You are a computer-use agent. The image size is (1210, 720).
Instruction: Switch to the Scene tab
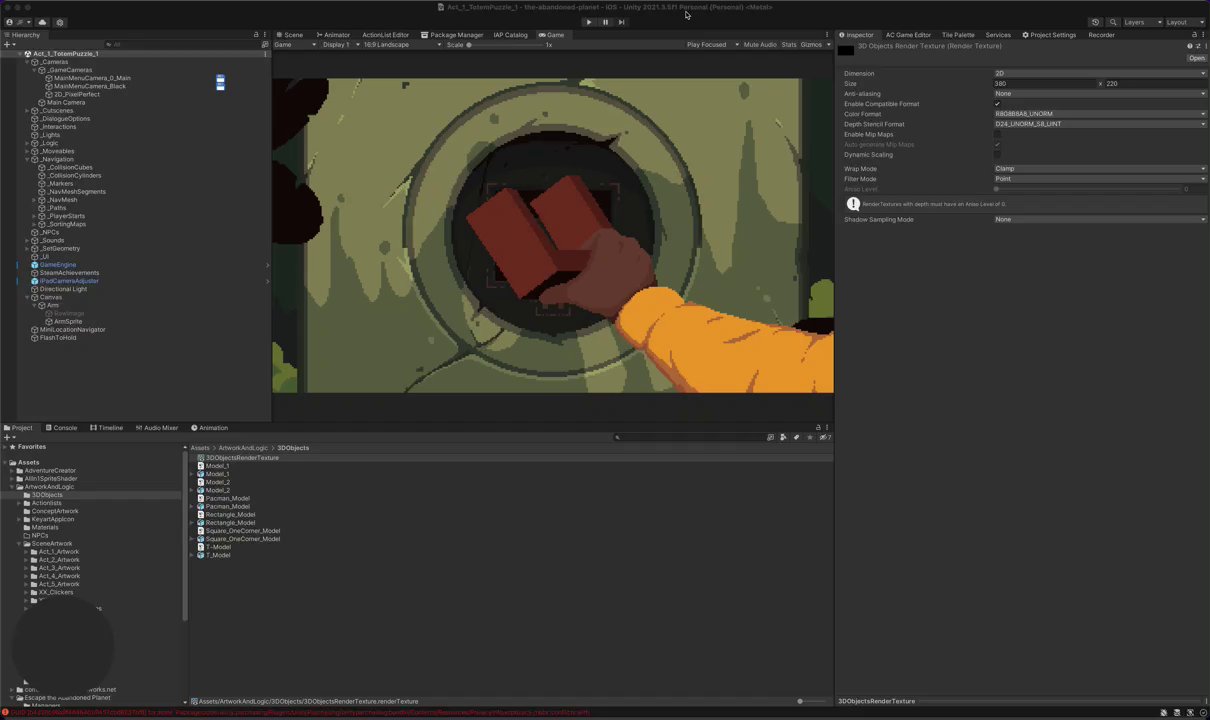[289, 35]
